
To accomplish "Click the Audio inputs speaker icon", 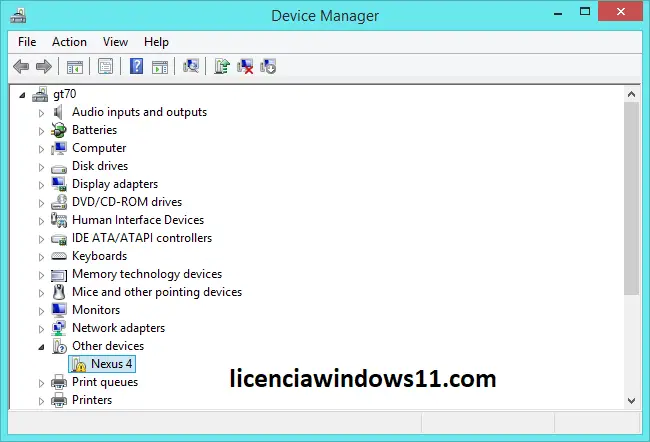I will [58, 112].
